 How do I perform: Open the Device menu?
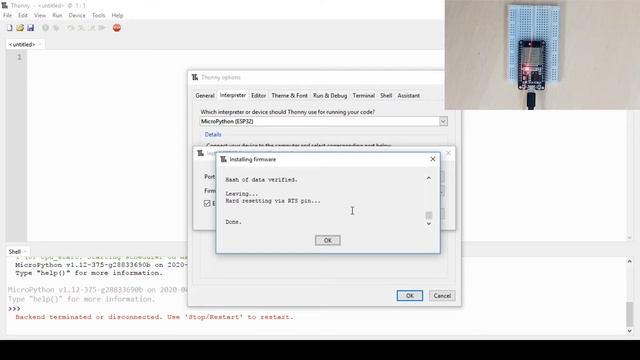click(x=77, y=15)
